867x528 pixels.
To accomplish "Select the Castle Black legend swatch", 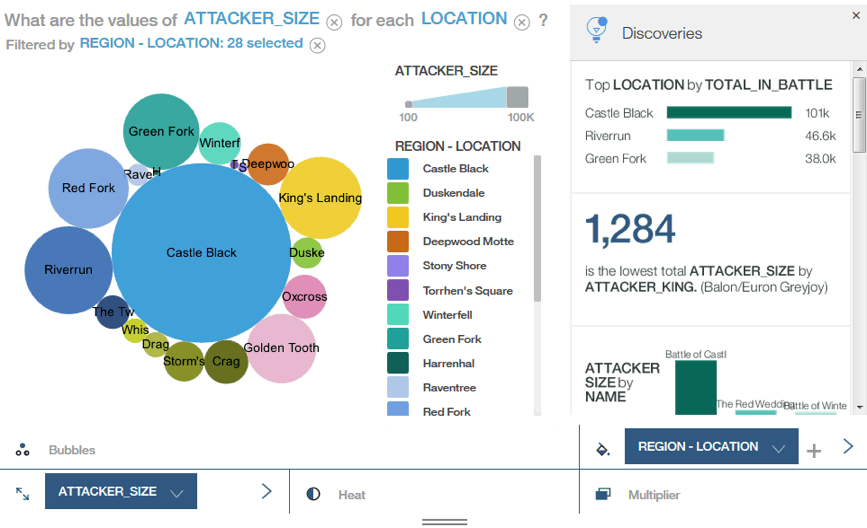I will tap(398, 169).
